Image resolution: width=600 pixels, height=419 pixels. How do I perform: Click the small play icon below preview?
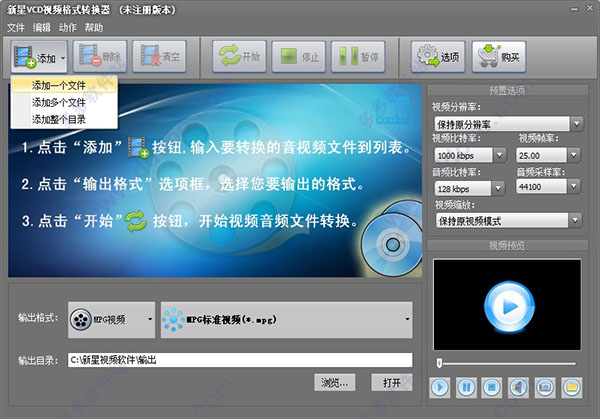coord(439,388)
